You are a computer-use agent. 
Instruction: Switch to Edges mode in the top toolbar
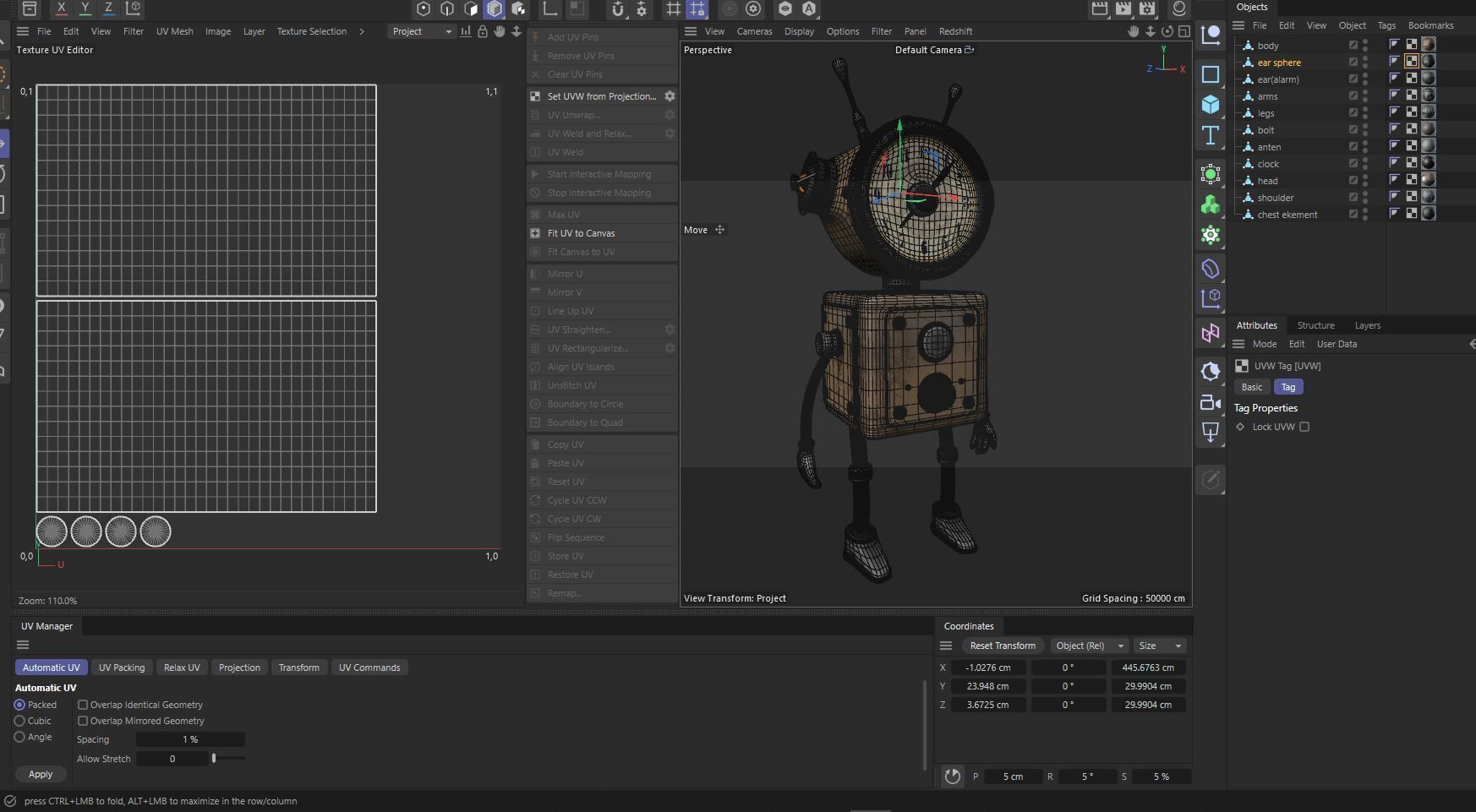(447, 8)
